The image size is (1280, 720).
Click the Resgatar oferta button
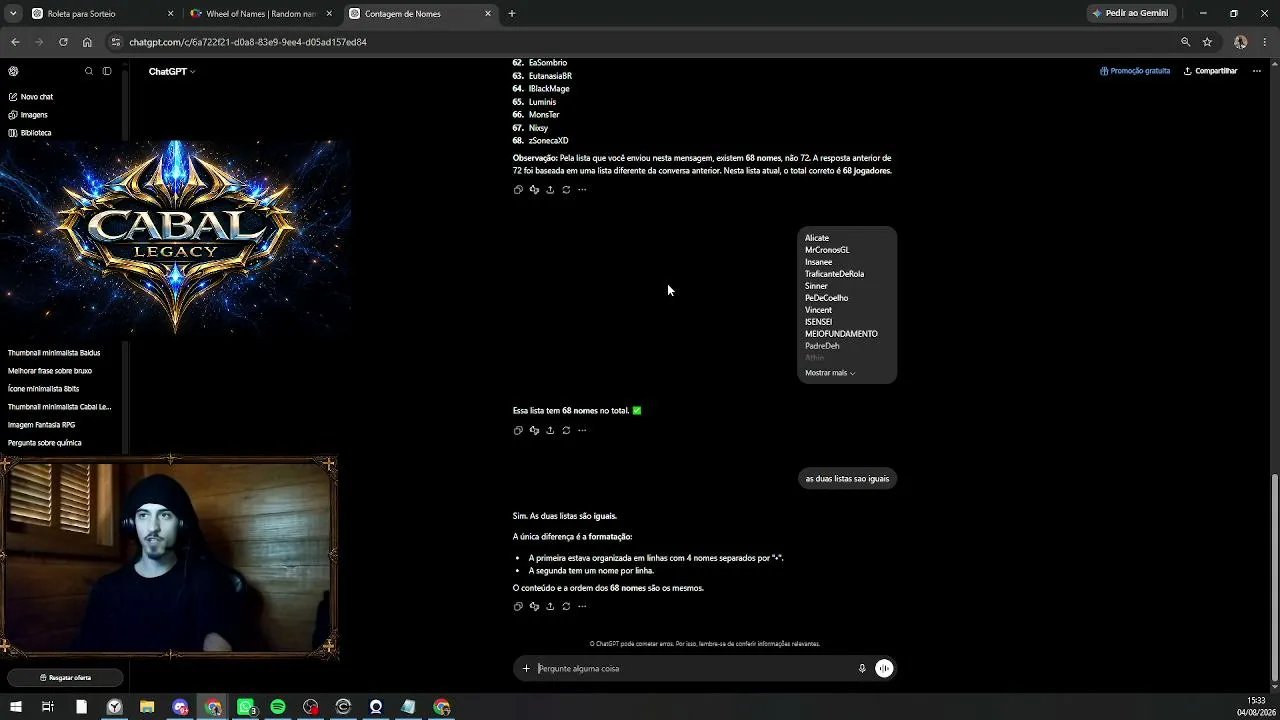[x=65, y=678]
